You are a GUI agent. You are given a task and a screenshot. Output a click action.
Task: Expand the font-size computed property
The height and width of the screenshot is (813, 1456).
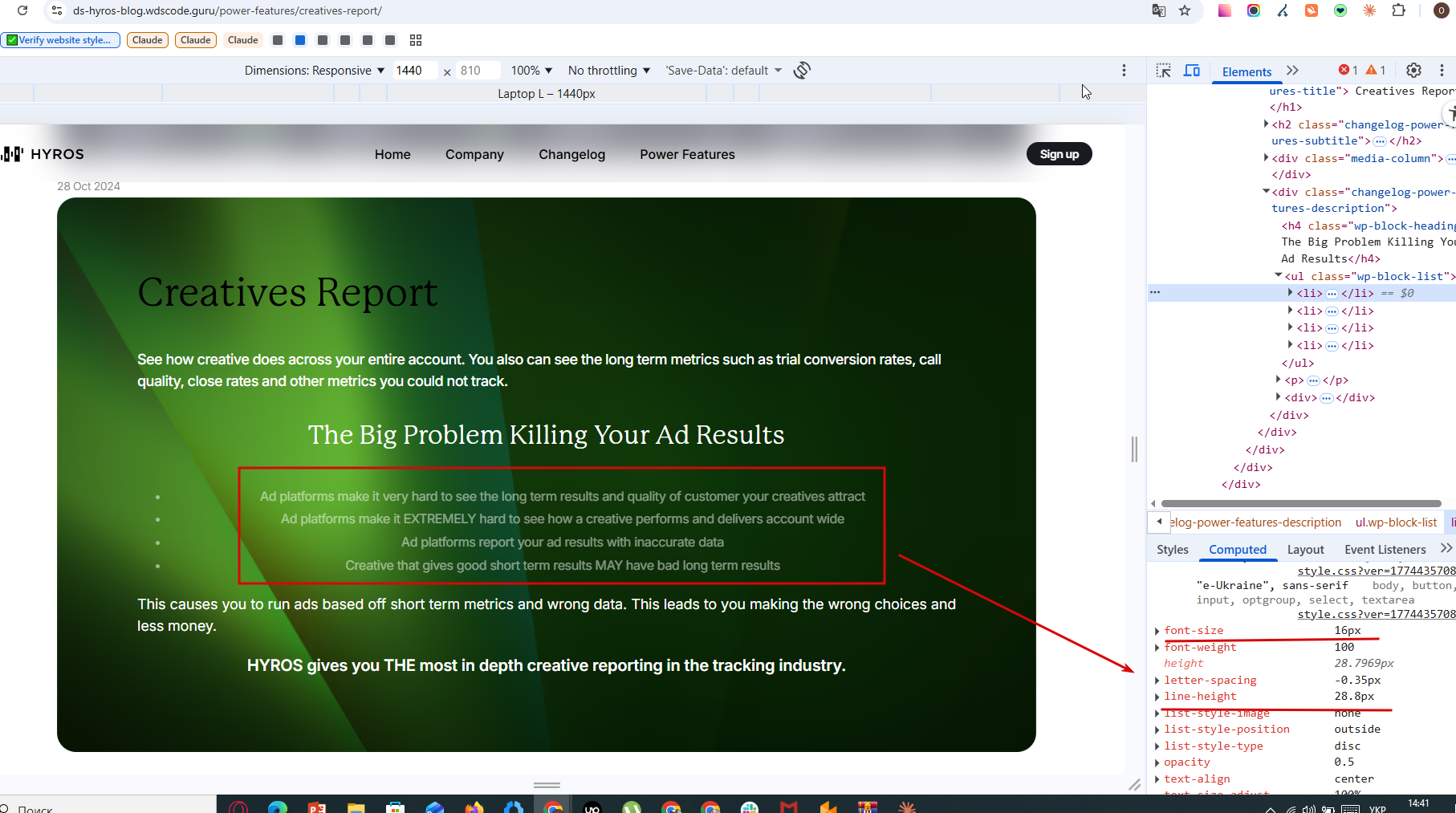click(x=1157, y=631)
